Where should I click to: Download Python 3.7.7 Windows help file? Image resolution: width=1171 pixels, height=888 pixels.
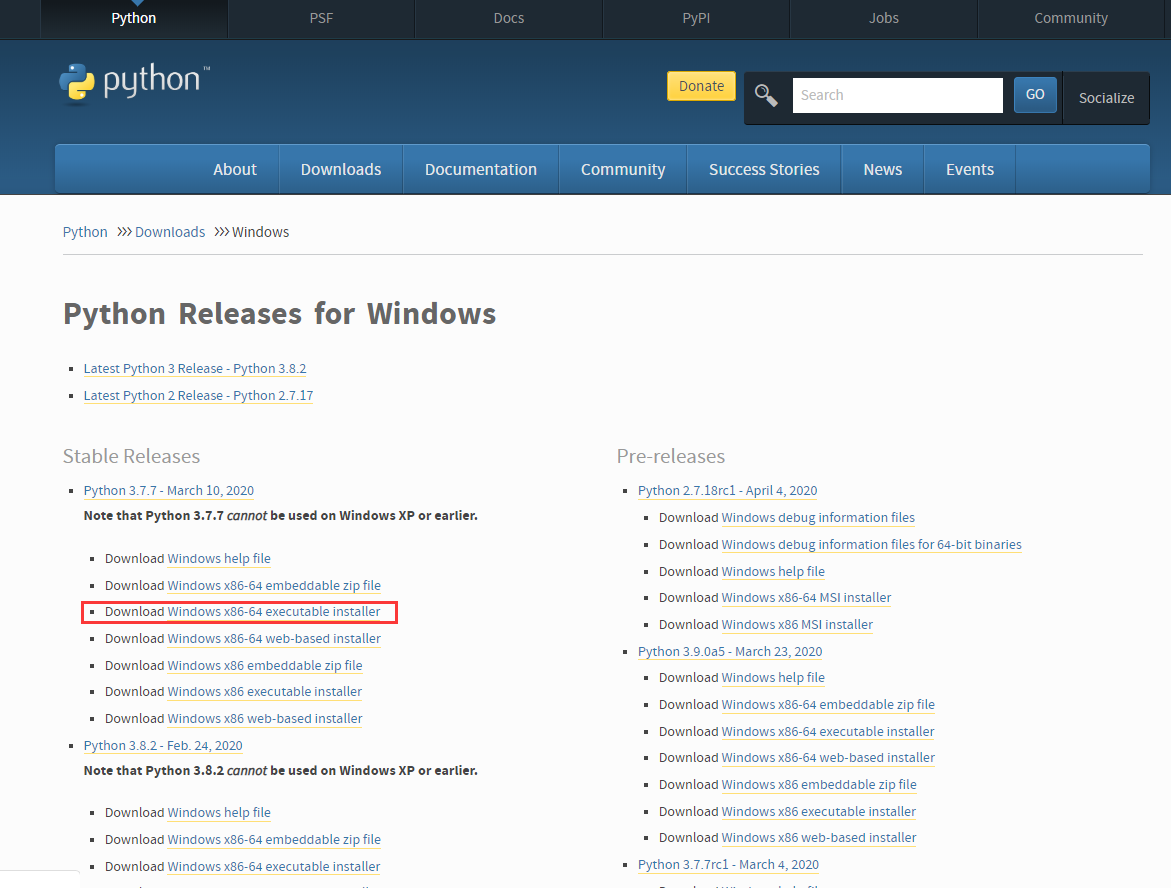[x=219, y=559]
